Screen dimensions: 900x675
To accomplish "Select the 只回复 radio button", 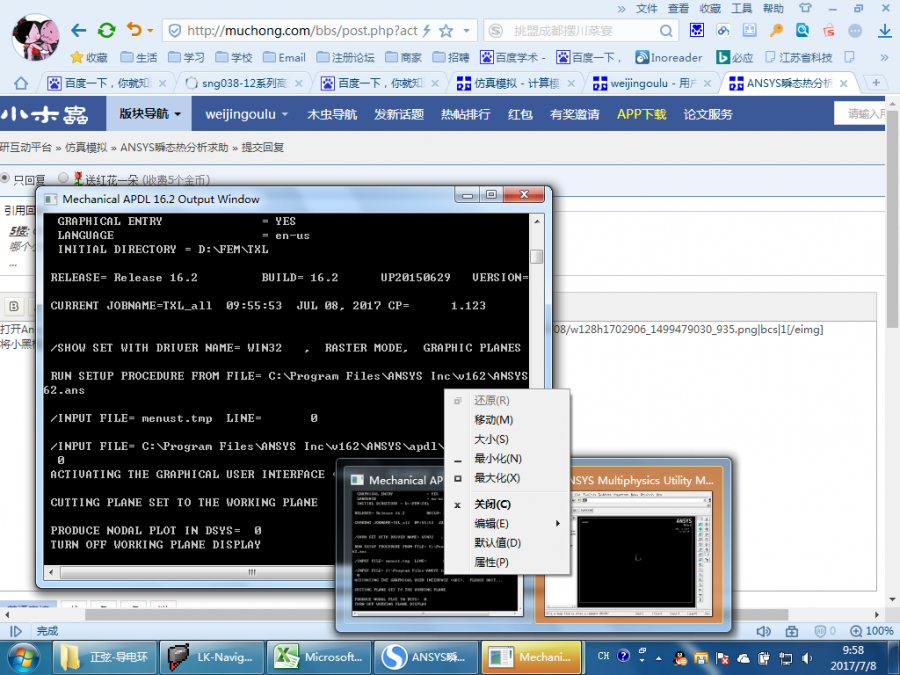I will pyautogui.click(x=5, y=178).
